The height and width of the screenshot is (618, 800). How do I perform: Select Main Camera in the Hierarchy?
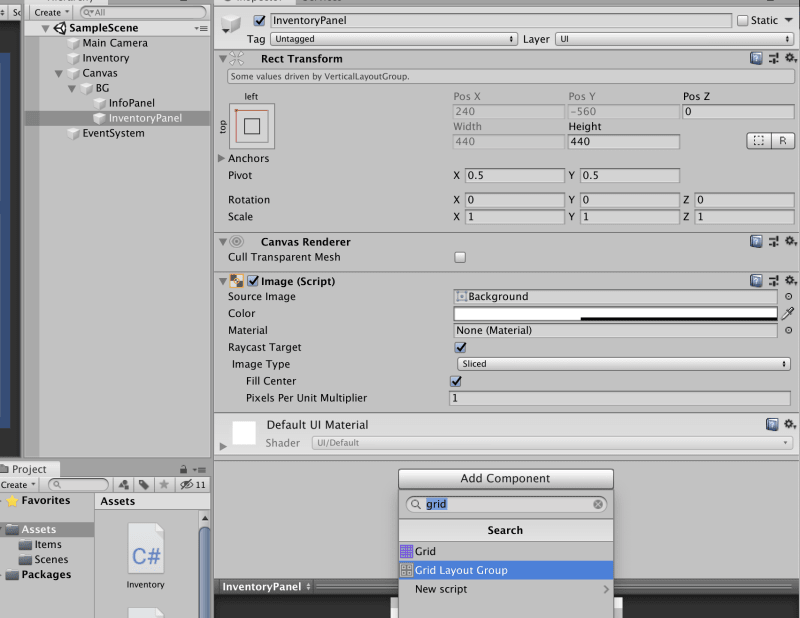(x=115, y=43)
